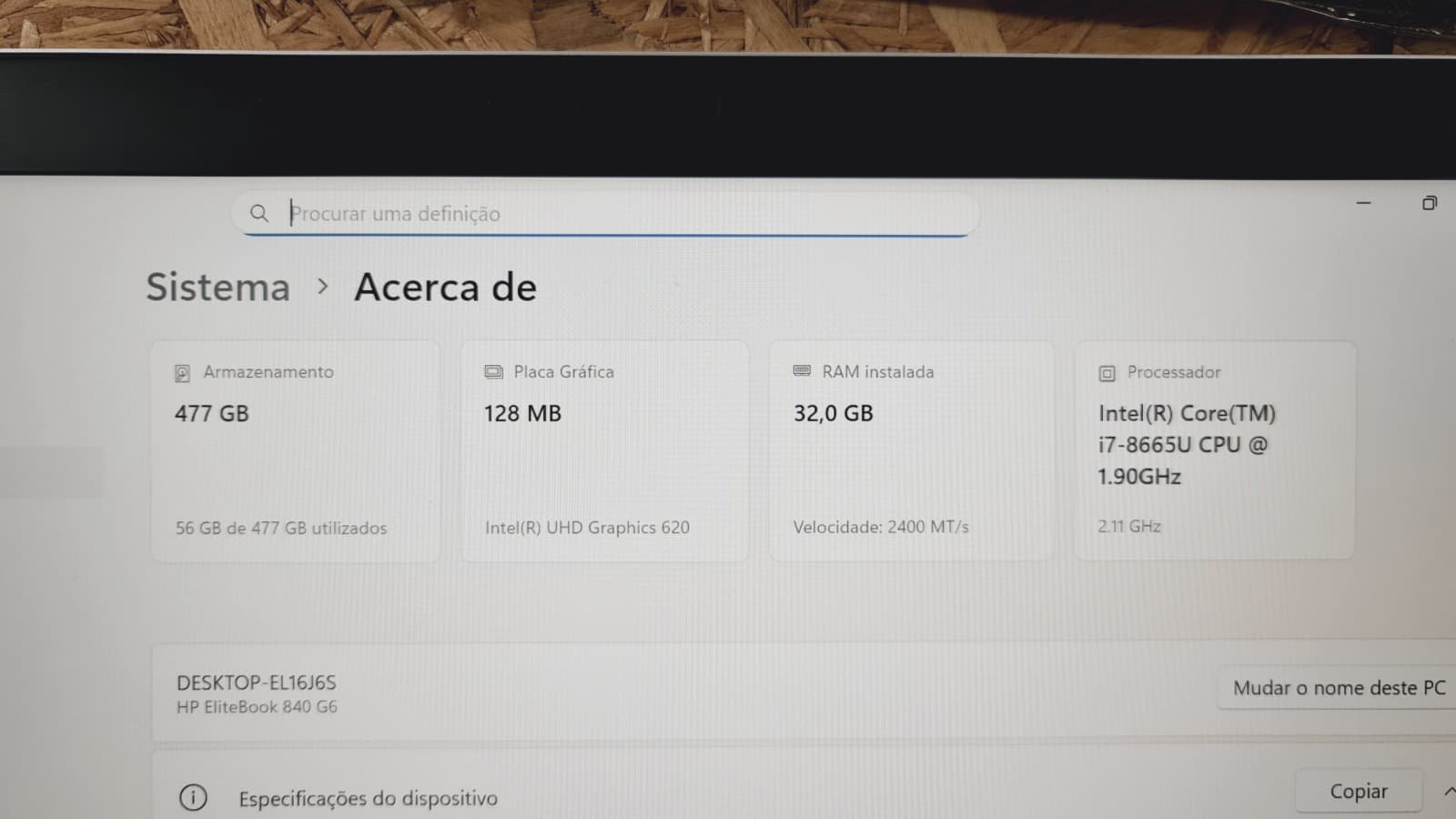Go back to Sistema breadcrumb
1456x819 pixels.
pos(218,288)
